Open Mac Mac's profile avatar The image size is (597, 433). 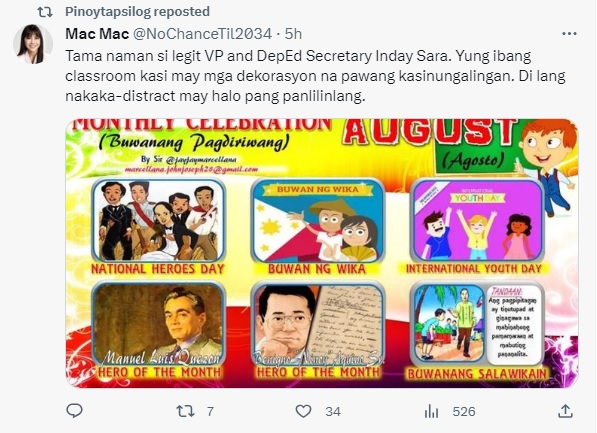pyautogui.click(x=33, y=44)
